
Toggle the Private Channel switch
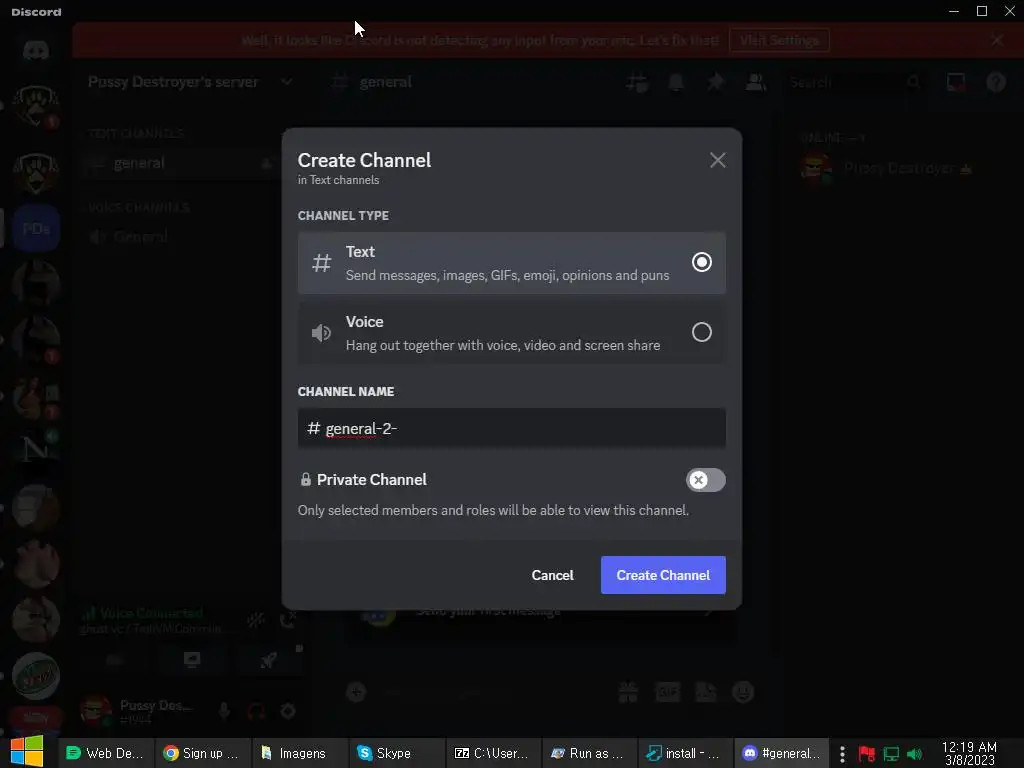705,480
